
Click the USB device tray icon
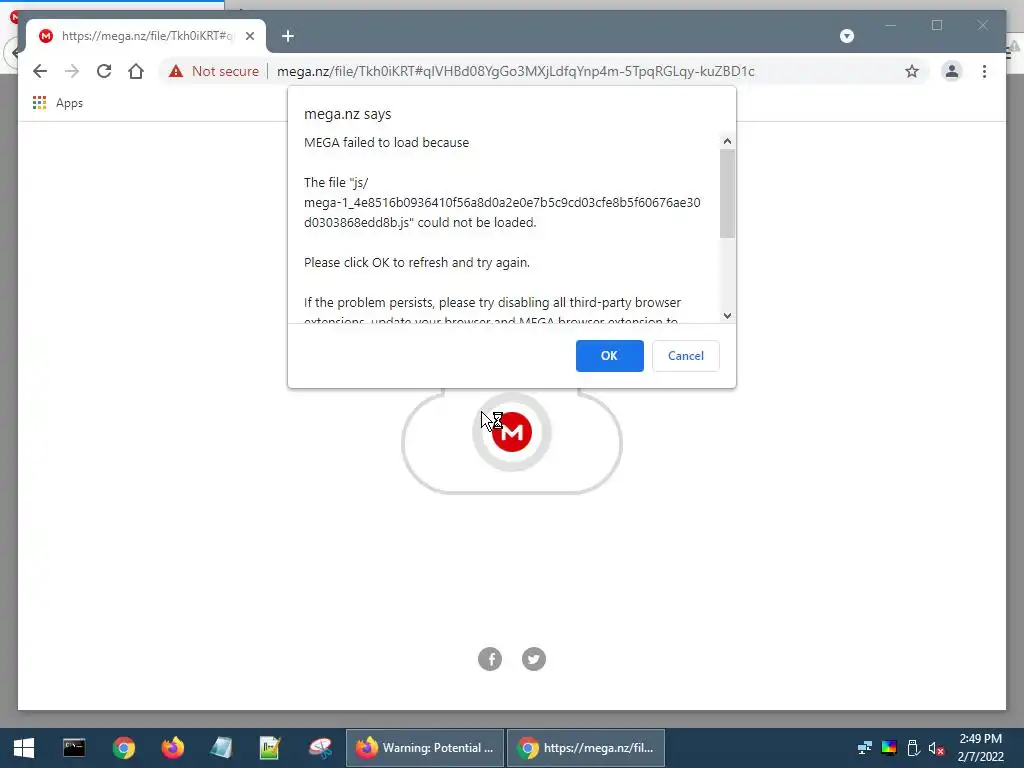coord(914,748)
